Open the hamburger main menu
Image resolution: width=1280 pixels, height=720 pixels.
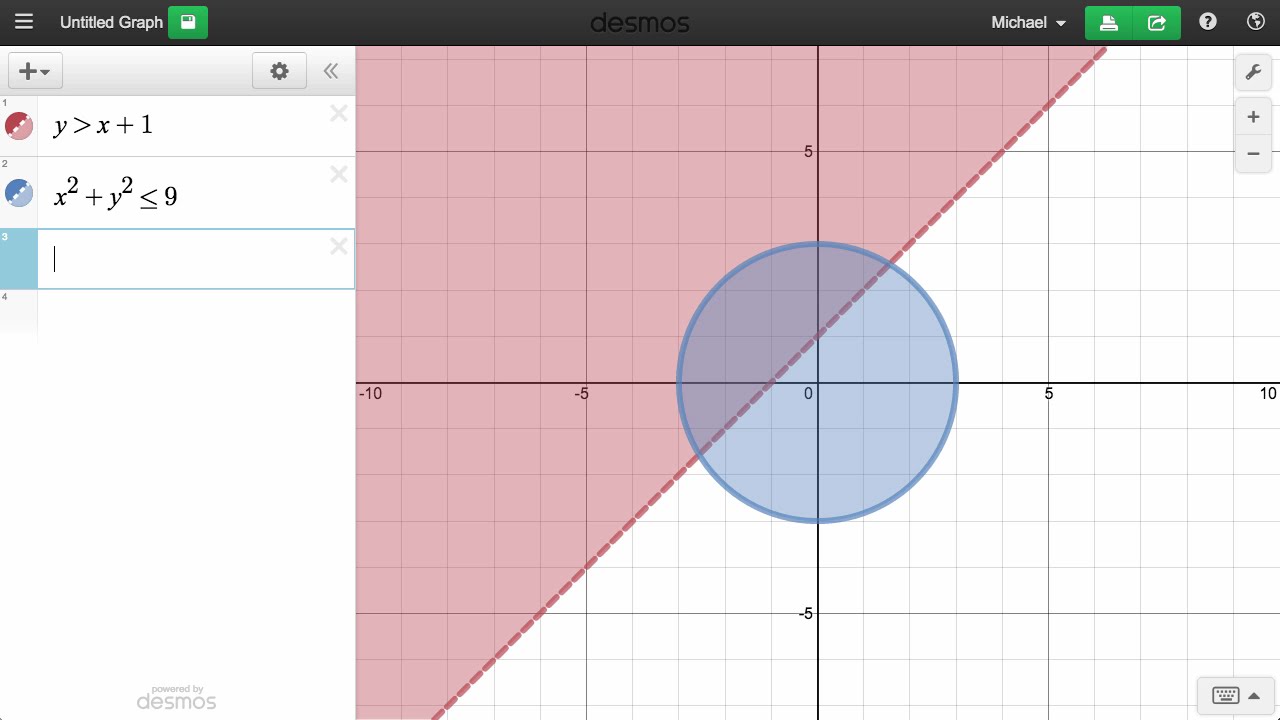[24, 22]
